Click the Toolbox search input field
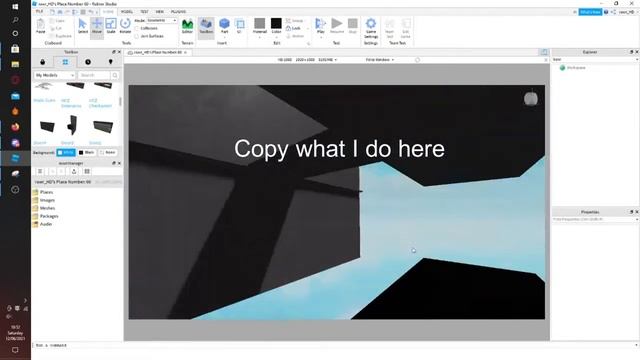This screenshot has height=360, width=640. coord(94,76)
